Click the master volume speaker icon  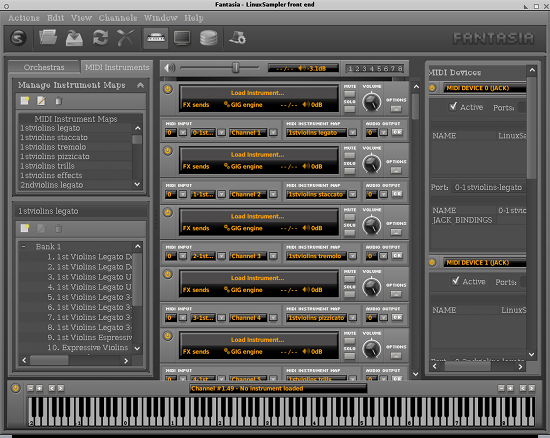tap(170, 68)
